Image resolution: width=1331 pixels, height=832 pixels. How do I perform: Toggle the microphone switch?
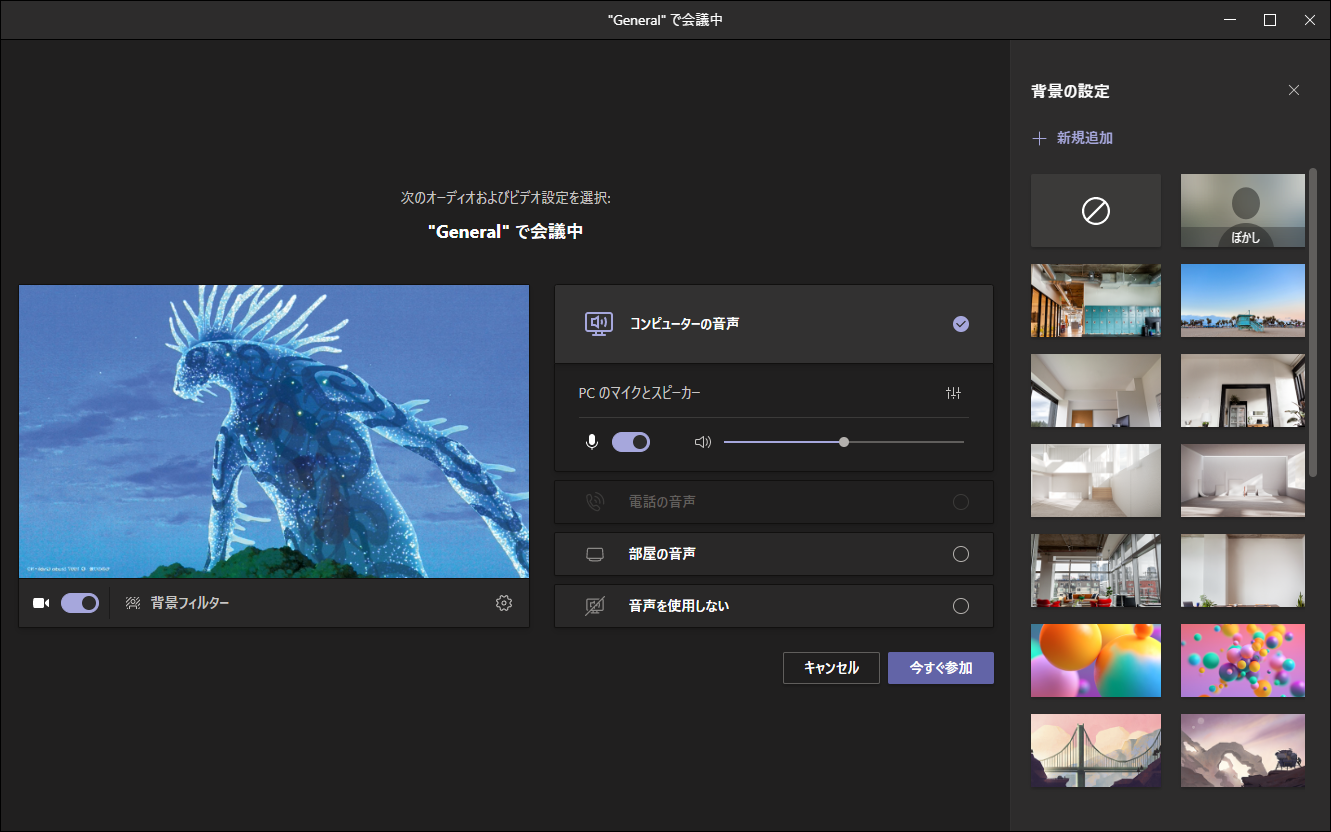point(631,442)
